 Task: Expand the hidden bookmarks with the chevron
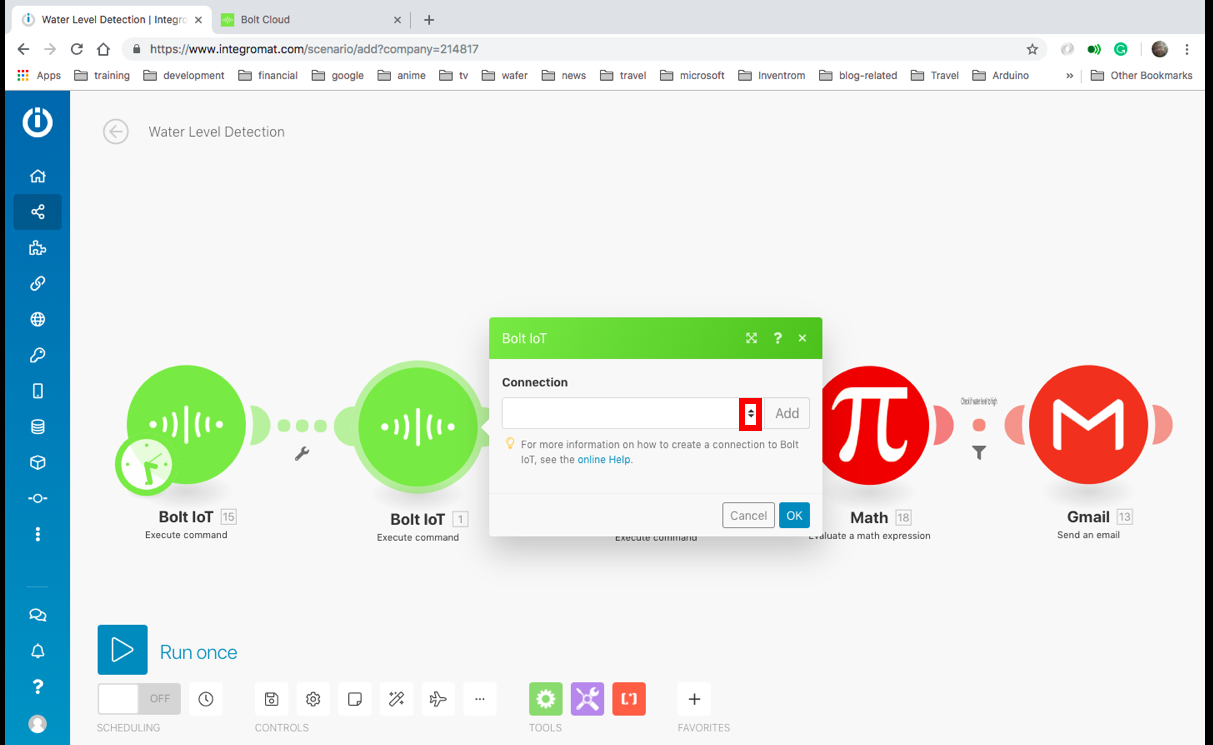pyautogui.click(x=1069, y=75)
